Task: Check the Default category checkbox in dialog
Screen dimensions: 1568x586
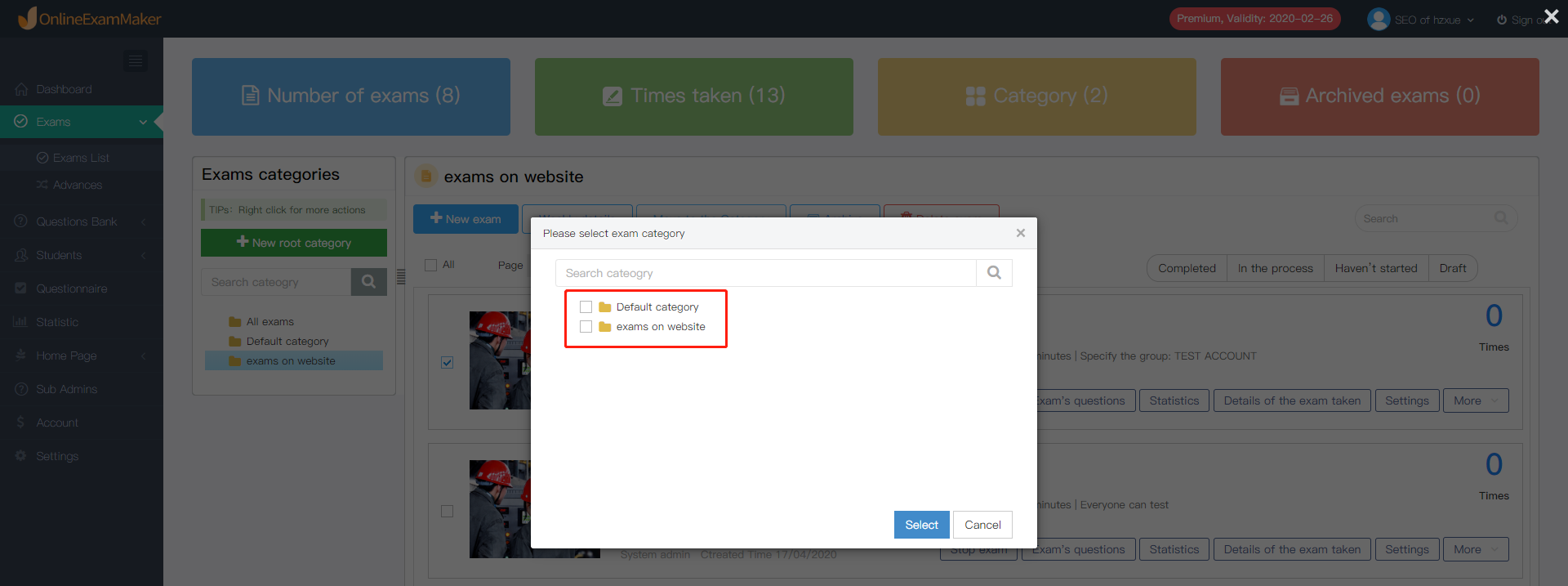Action: [x=586, y=307]
